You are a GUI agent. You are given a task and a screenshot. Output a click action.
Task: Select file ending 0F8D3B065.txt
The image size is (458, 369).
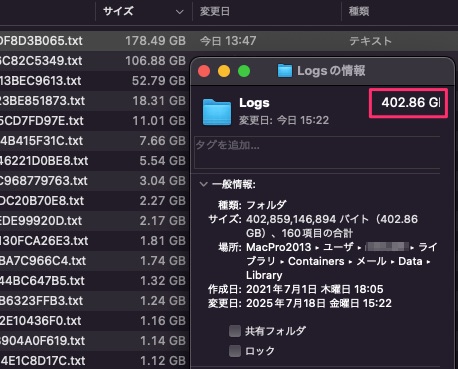pos(41,41)
